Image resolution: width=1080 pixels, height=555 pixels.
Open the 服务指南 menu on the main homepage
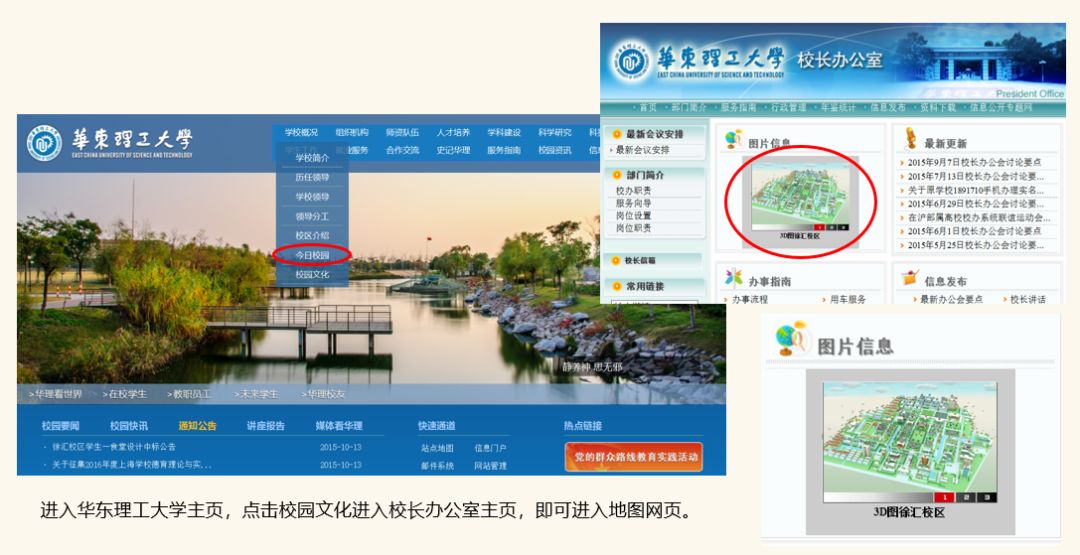point(504,150)
